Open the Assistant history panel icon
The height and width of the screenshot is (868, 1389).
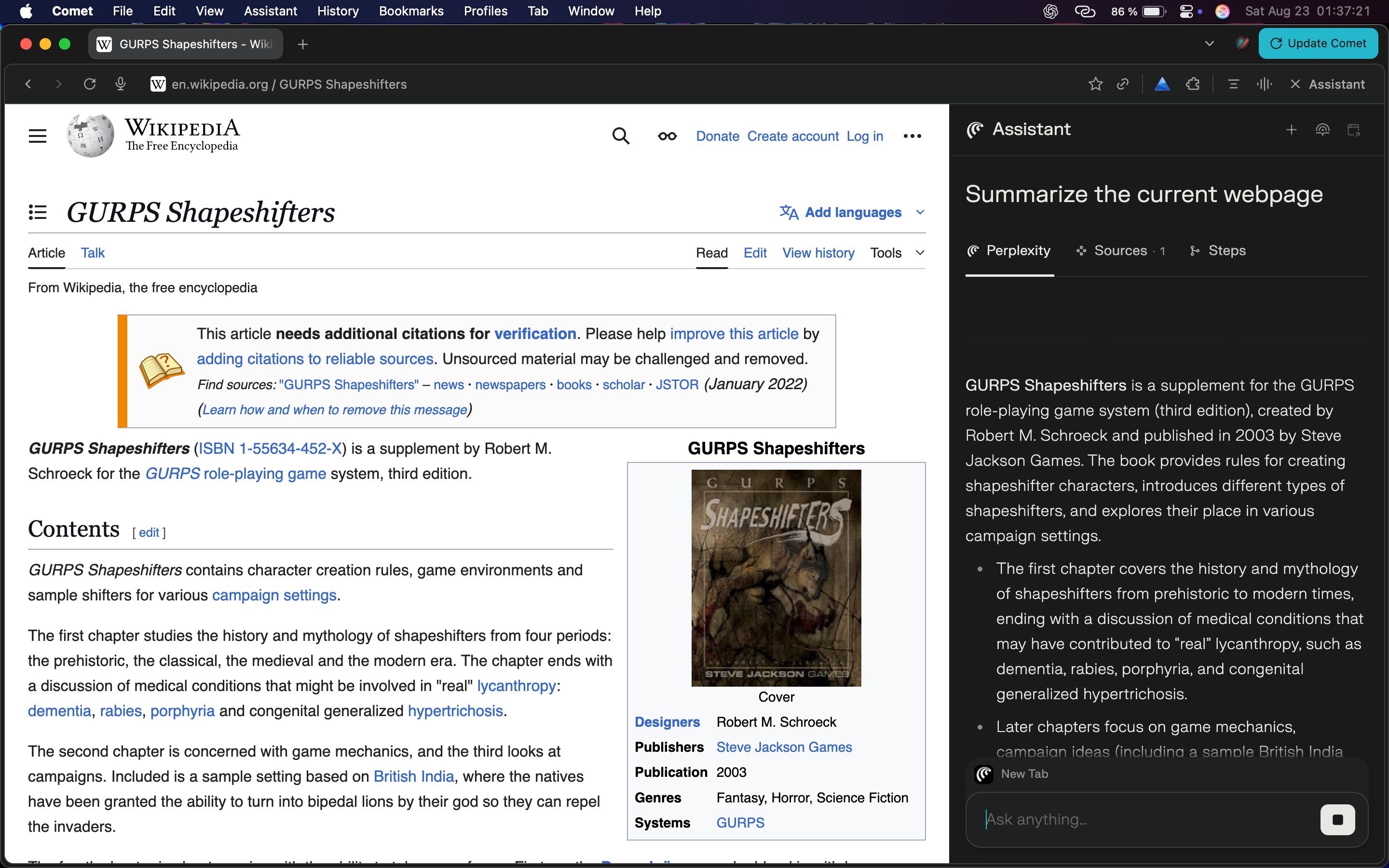pos(1353,130)
